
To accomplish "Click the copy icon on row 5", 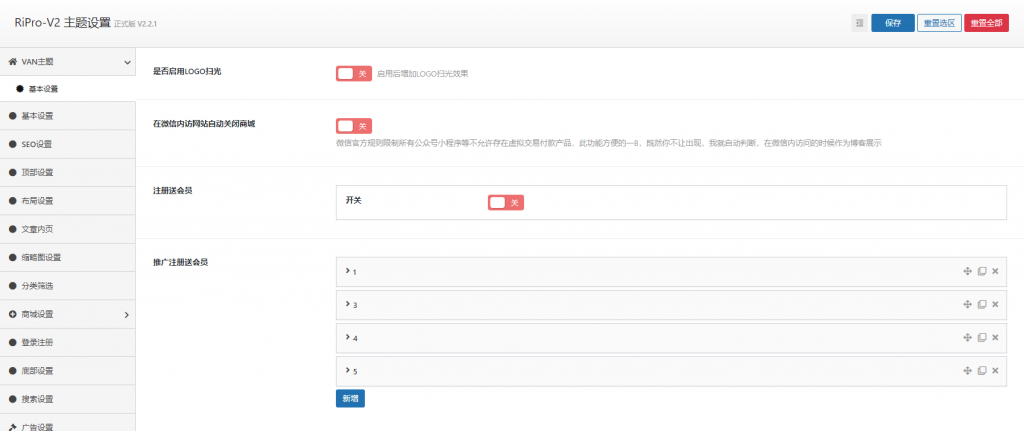I will pos(982,371).
